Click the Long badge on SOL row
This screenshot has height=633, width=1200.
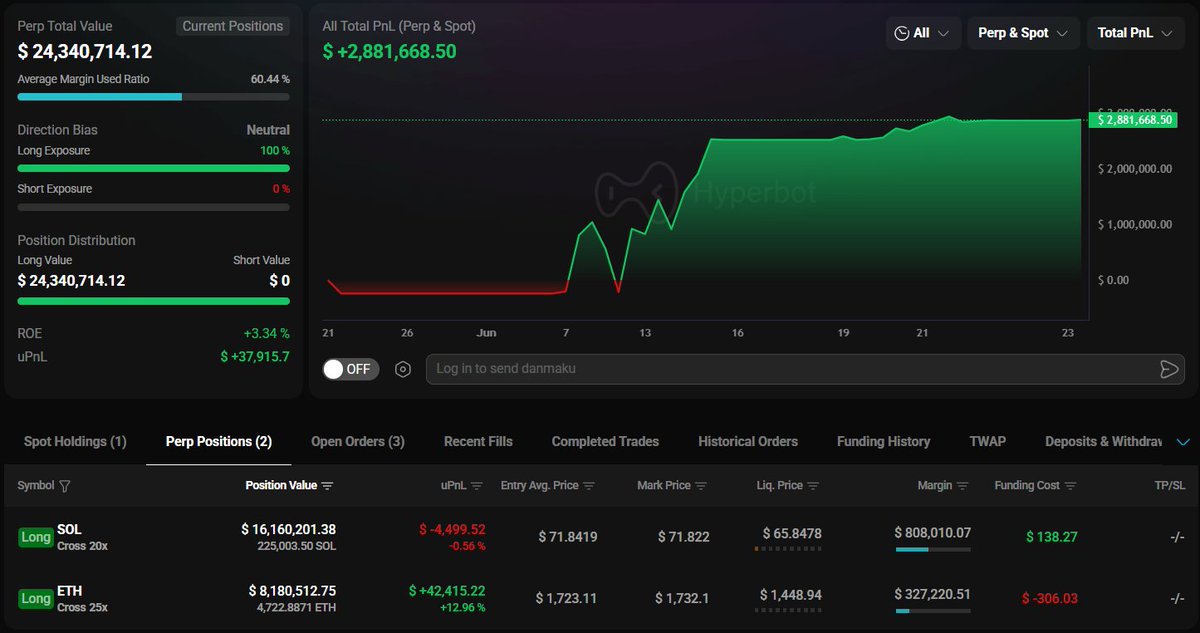[x=35, y=537]
